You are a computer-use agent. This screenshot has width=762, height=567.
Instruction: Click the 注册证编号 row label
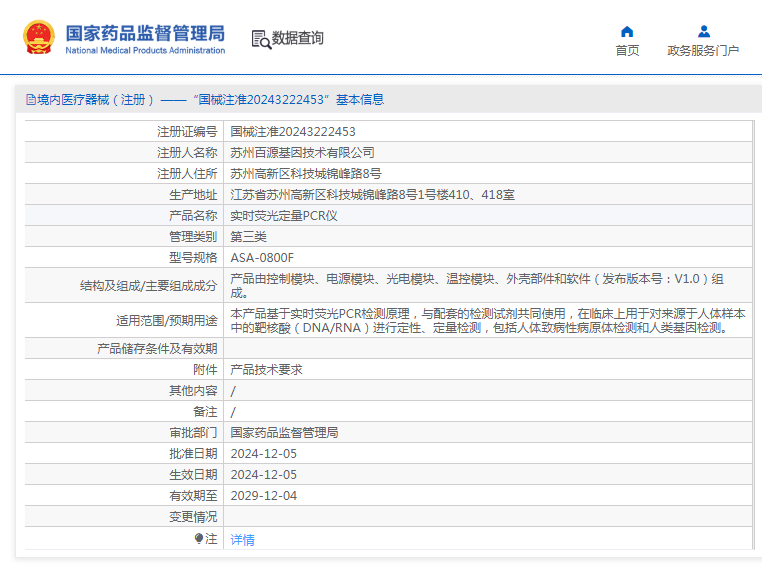pos(187,132)
